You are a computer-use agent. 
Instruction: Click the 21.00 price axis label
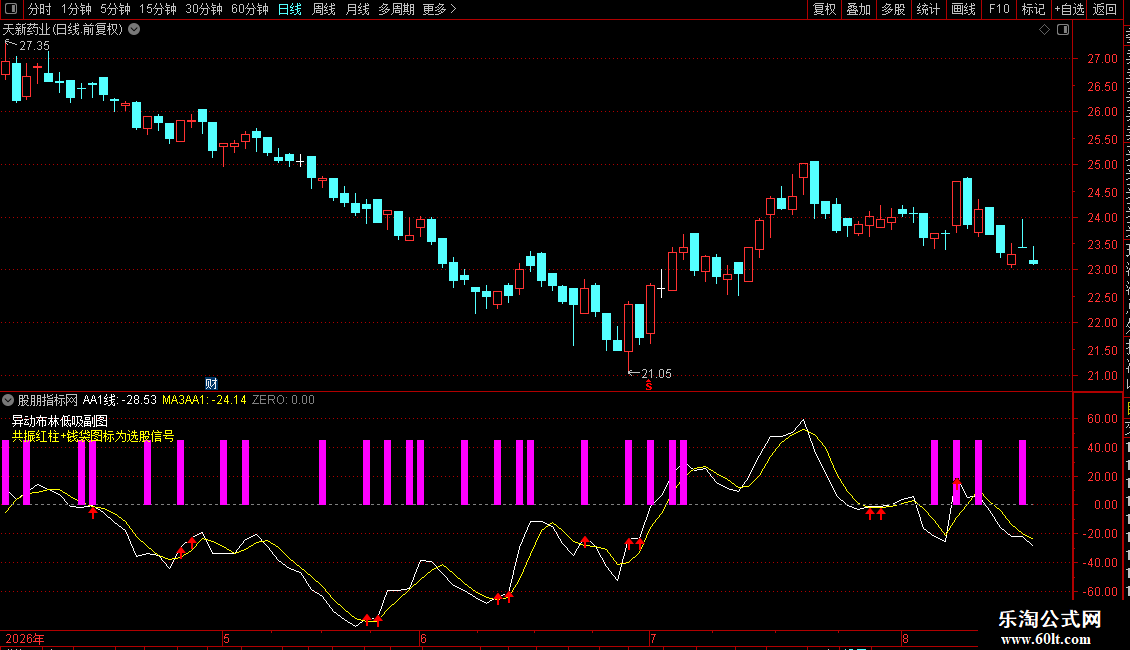click(1103, 376)
